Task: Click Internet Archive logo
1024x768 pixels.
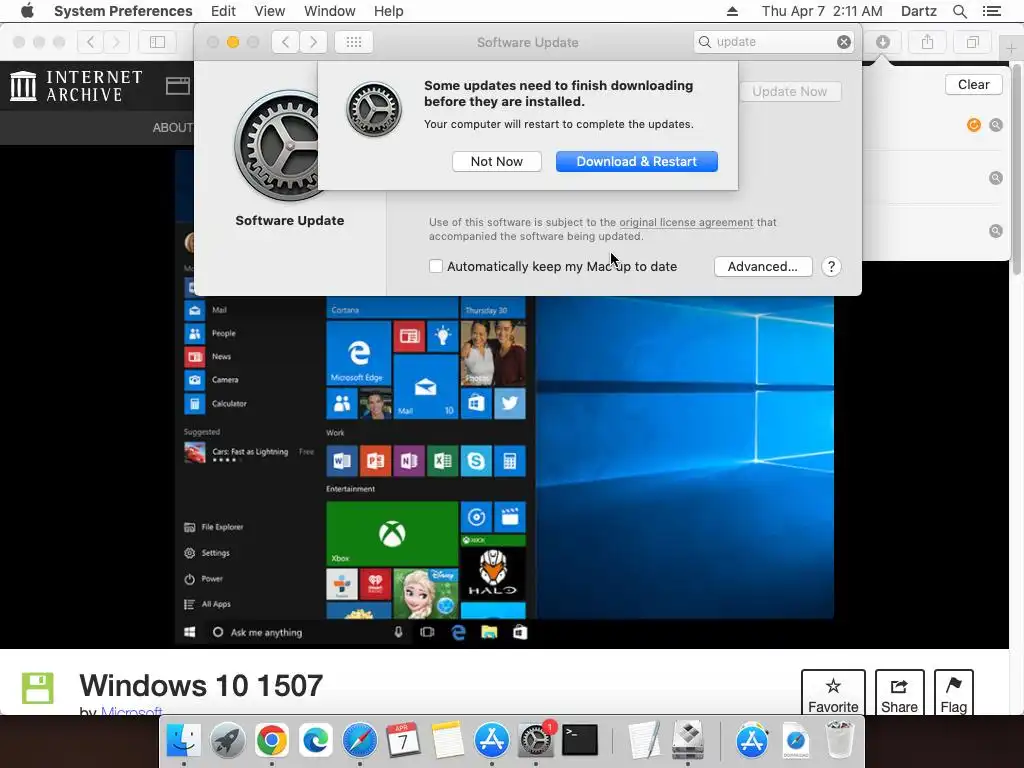Action: [76, 86]
